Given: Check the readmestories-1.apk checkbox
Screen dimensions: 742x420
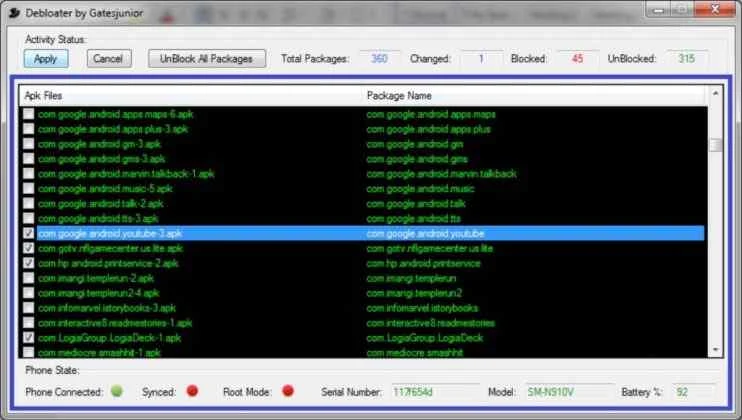Looking at the screenshot, I should (28, 323).
